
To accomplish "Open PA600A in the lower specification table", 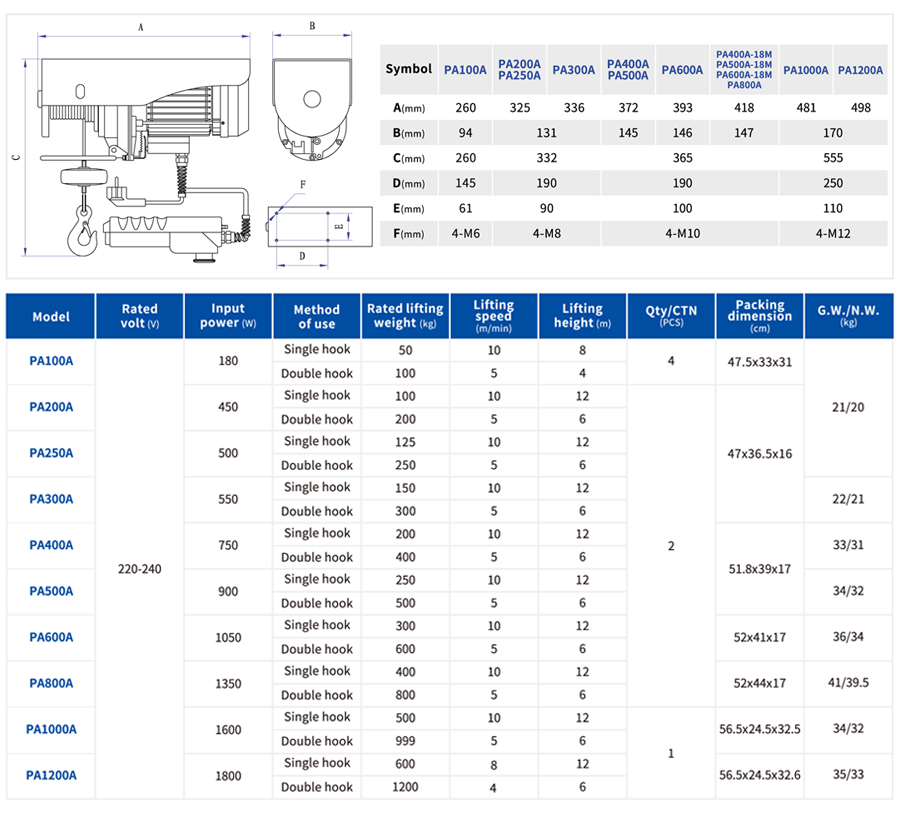I will pyautogui.click(x=51, y=637).
